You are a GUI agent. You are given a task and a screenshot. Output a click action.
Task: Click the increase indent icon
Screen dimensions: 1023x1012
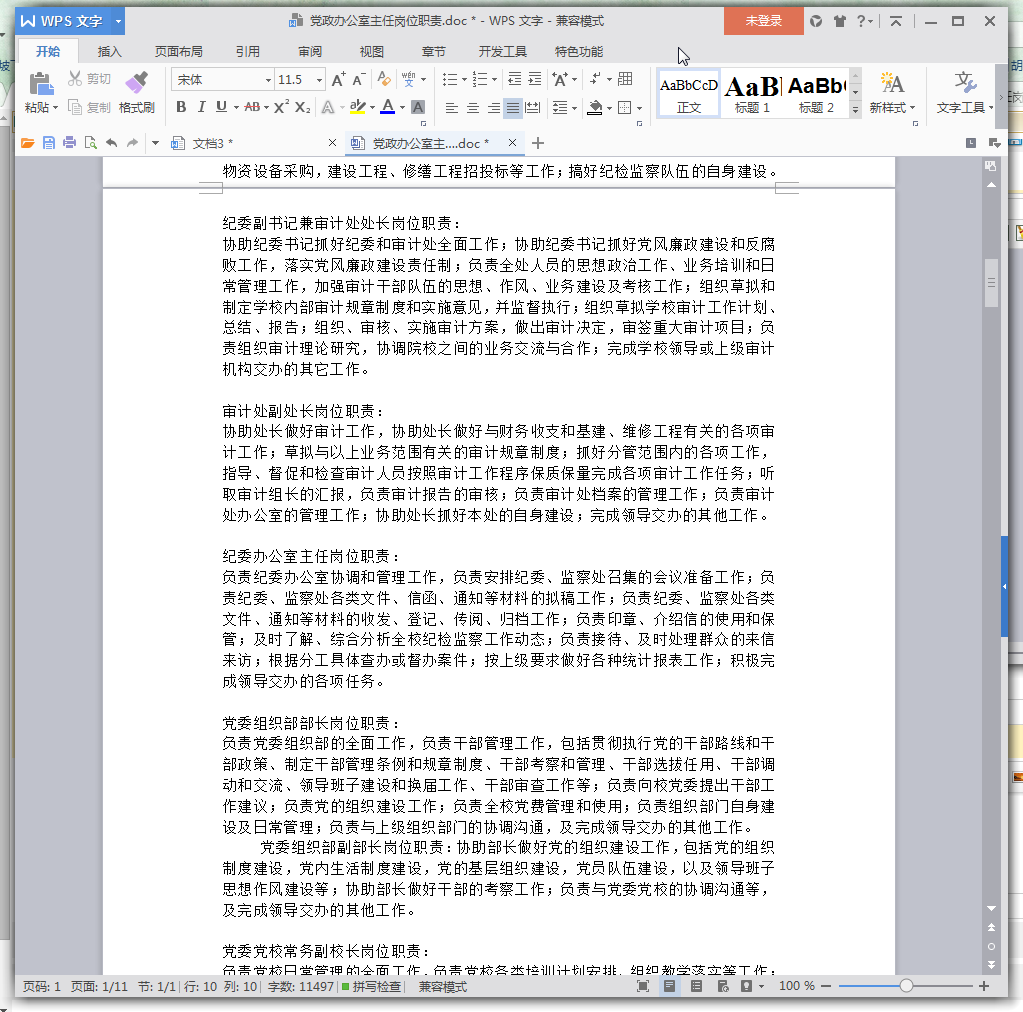[x=535, y=80]
